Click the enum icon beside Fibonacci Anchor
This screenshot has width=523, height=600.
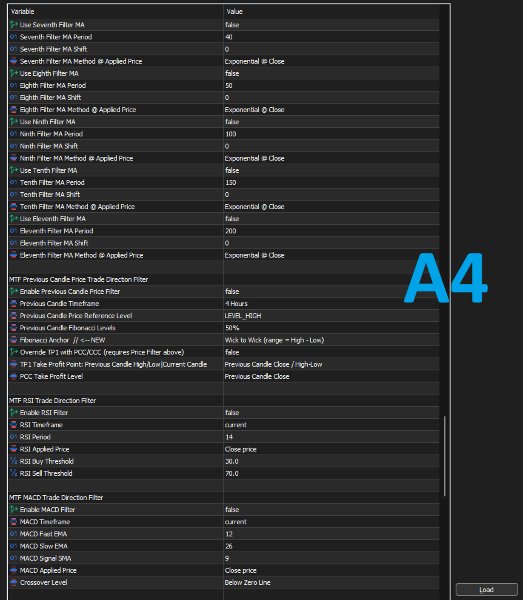(x=14, y=340)
